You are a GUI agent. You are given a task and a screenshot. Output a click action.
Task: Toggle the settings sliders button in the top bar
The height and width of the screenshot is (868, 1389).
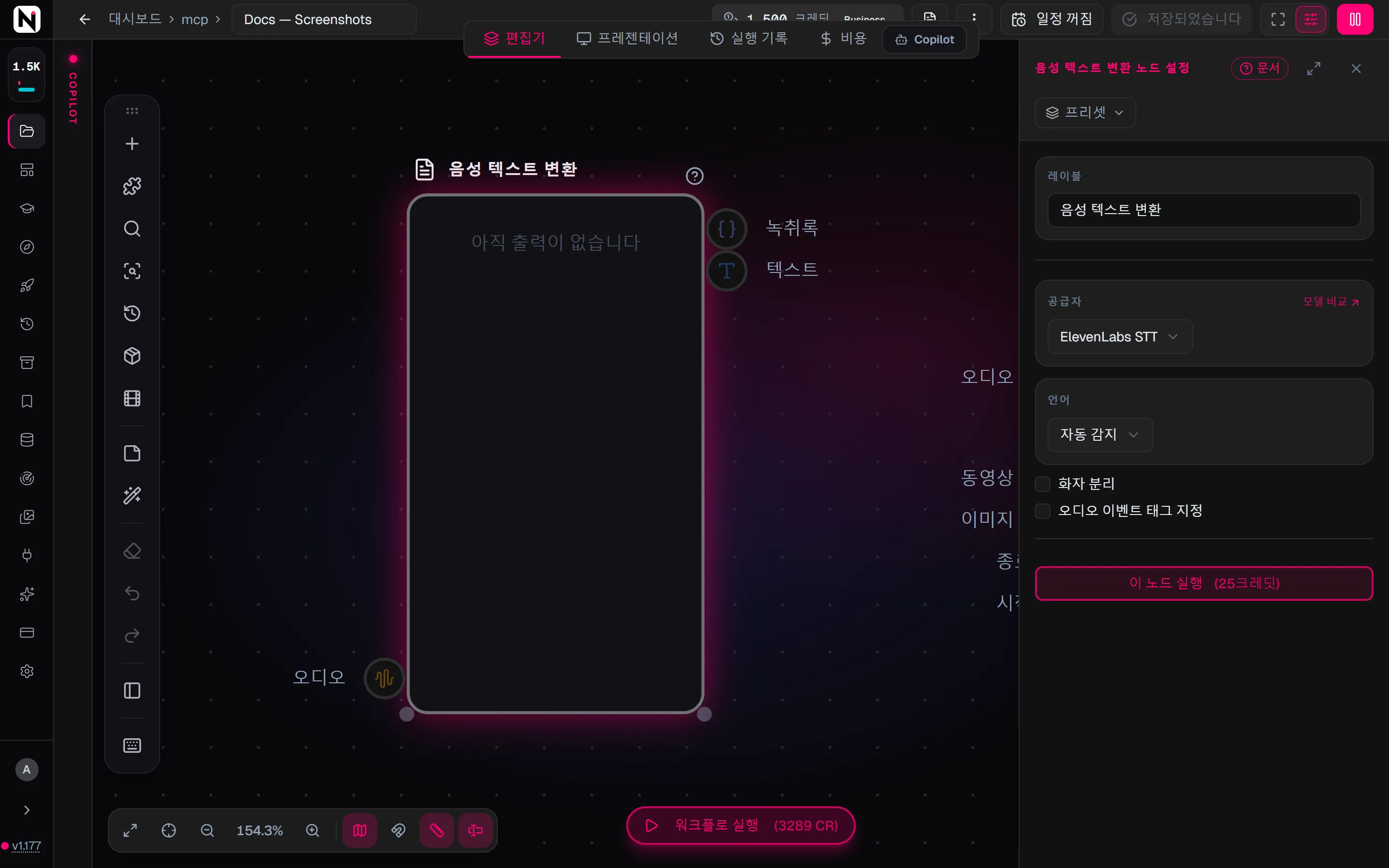tap(1311, 19)
